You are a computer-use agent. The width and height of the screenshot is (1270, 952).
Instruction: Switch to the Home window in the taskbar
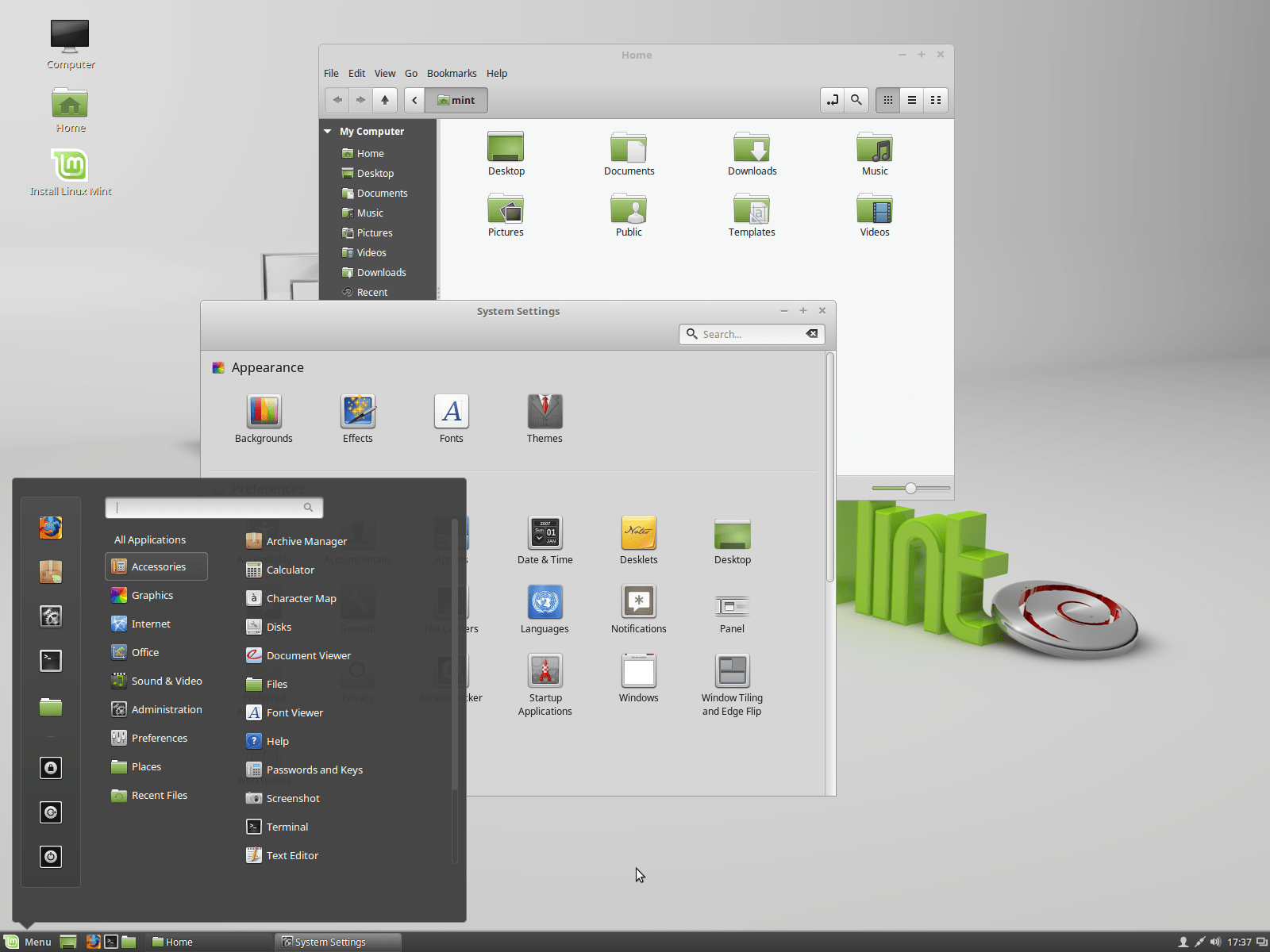pos(210,942)
